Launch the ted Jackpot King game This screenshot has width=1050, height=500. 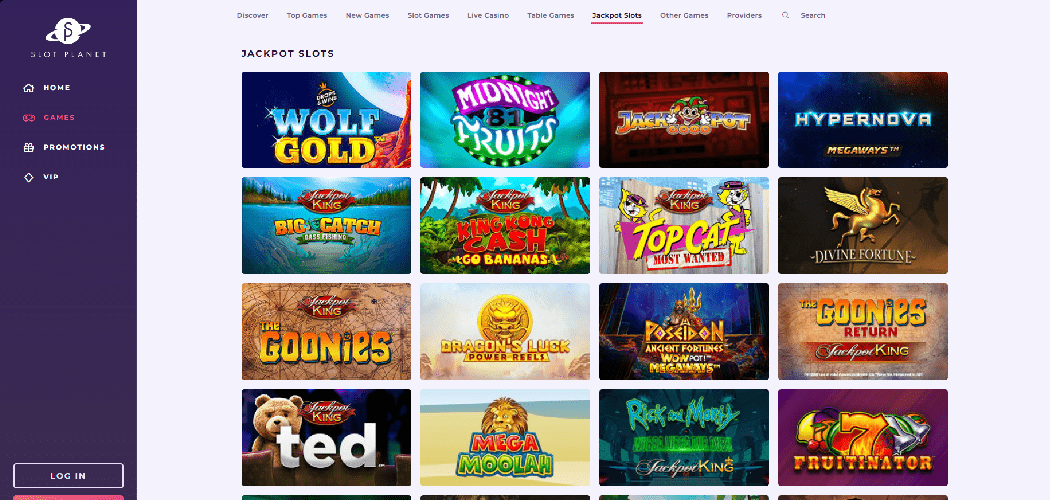[x=326, y=437]
